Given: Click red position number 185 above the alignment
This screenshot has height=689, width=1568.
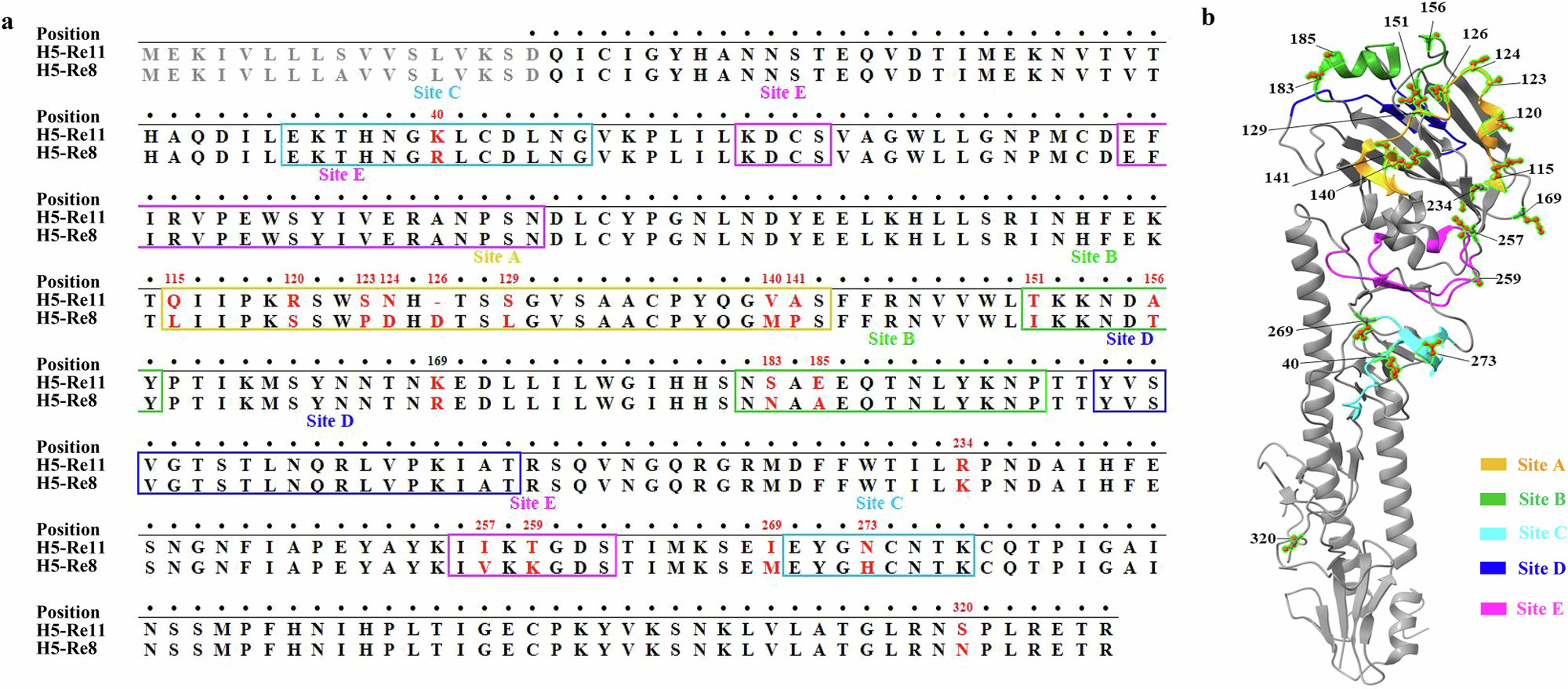Looking at the screenshot, I should 819,361.
